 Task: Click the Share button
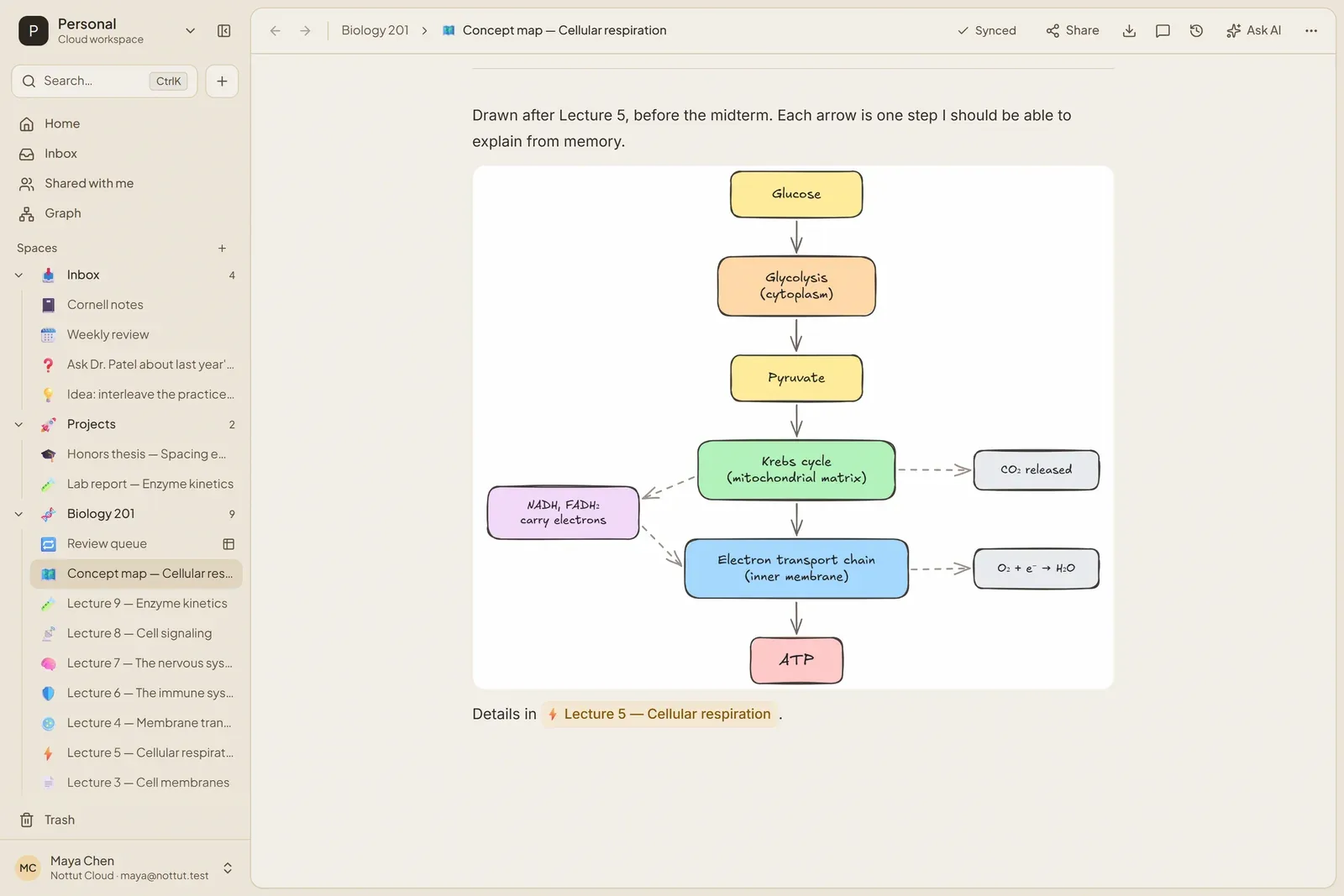point(1072,31)
